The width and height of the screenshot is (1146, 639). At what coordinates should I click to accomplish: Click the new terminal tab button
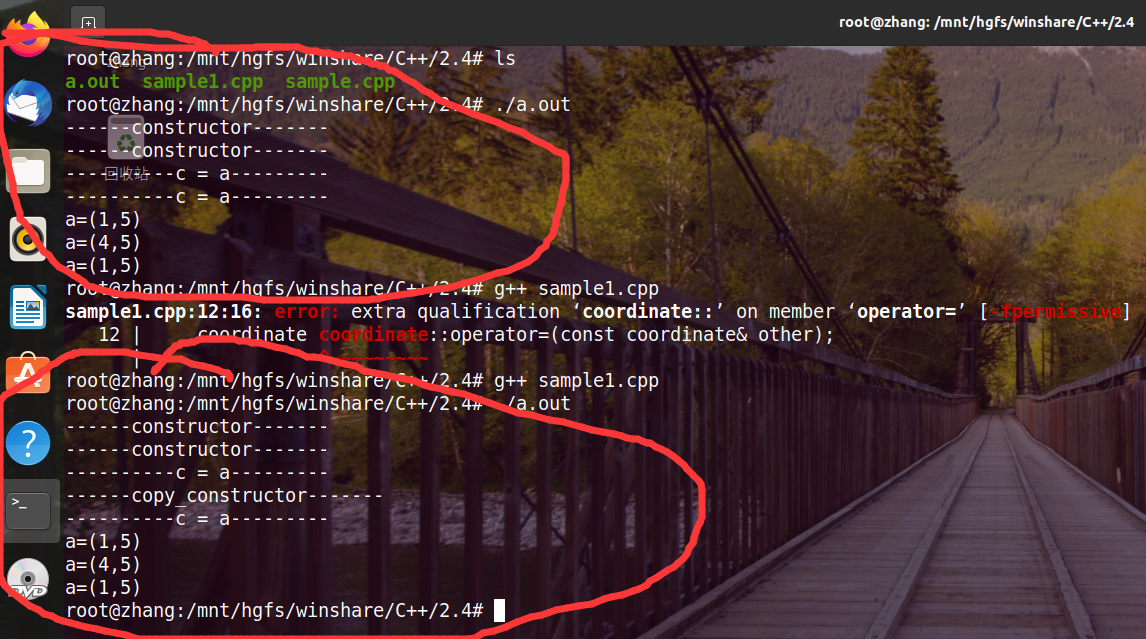coord(88,23)
